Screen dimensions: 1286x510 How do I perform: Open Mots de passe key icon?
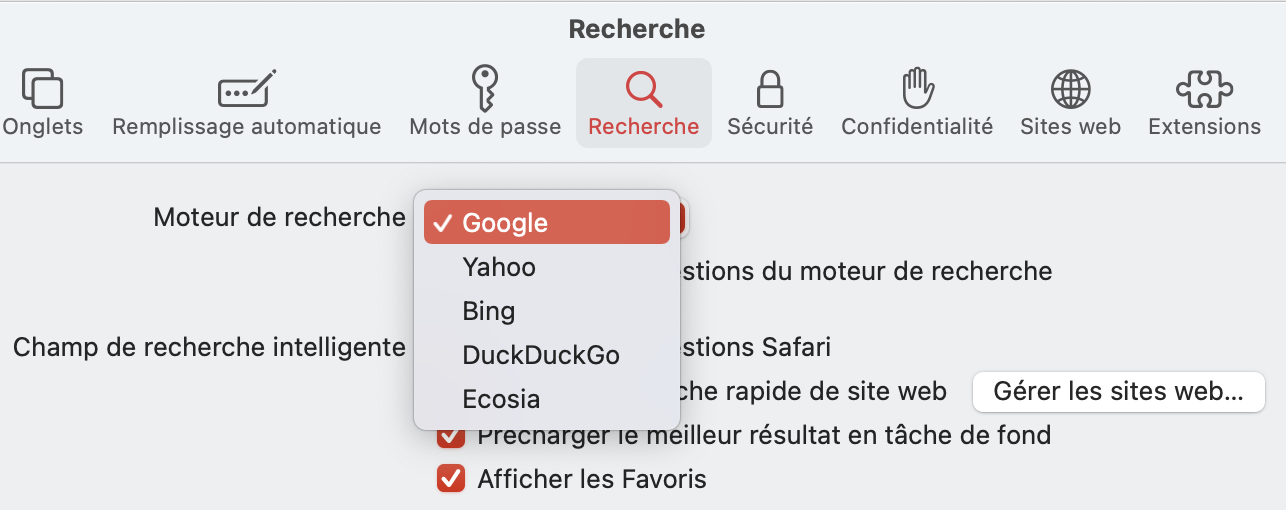pyautogui.click(x=485, y=89)
